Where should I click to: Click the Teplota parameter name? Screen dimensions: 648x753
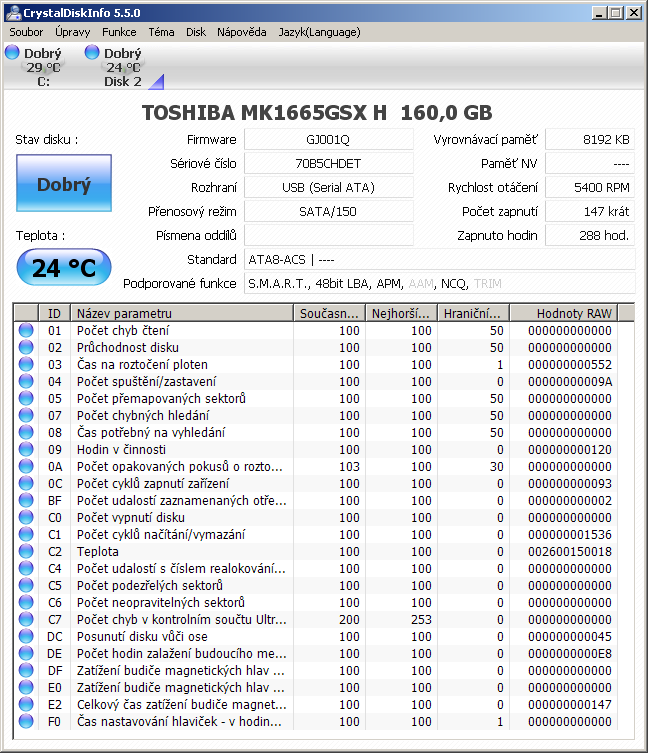coord(98,551)
